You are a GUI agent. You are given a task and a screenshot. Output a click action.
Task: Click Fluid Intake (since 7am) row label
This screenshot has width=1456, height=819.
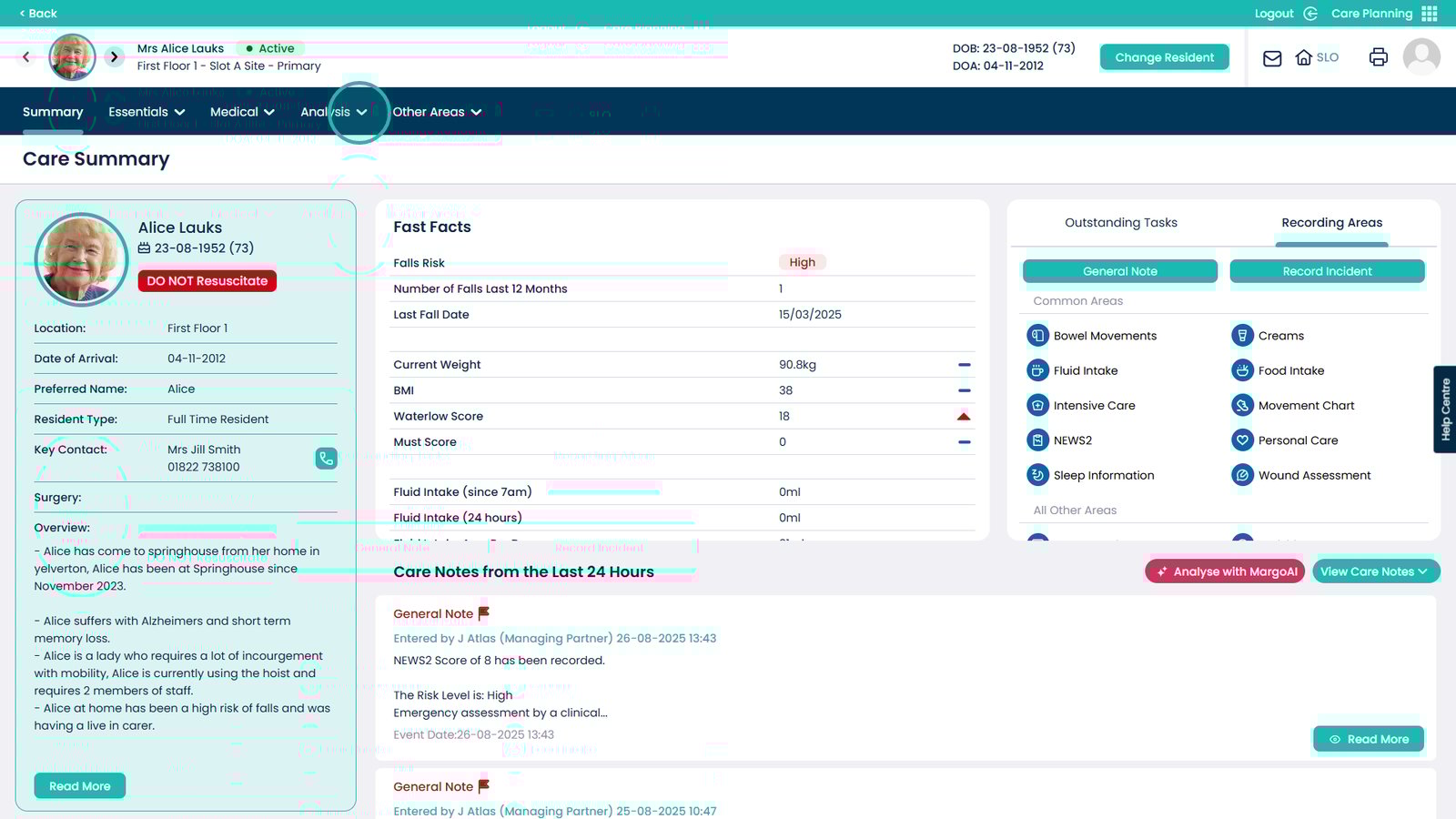coord(462,492)
